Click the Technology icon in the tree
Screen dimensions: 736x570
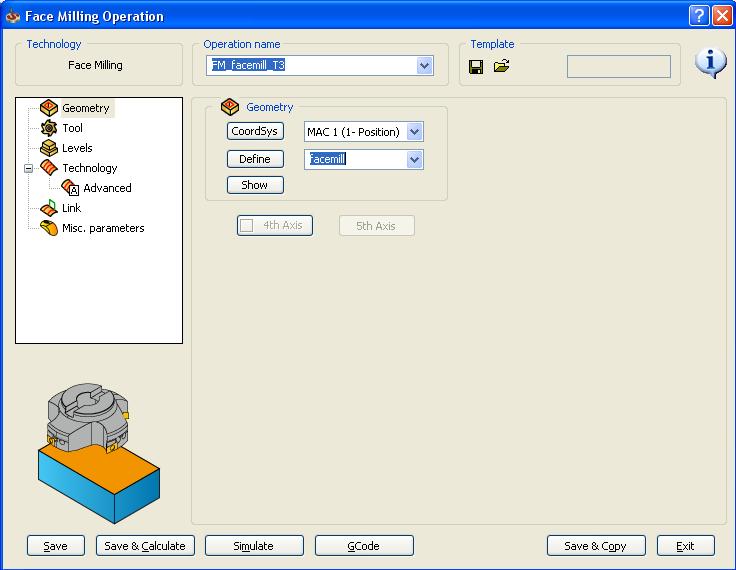[49, 168]
